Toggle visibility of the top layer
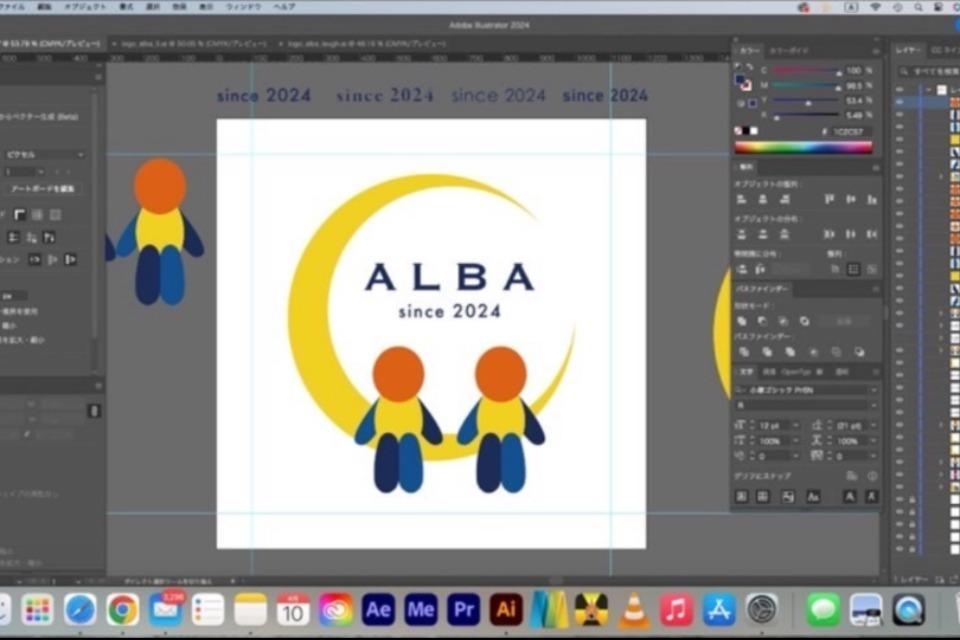Image resolution: width=960 pixels, height=640 pixels. [x=899, y=89]
